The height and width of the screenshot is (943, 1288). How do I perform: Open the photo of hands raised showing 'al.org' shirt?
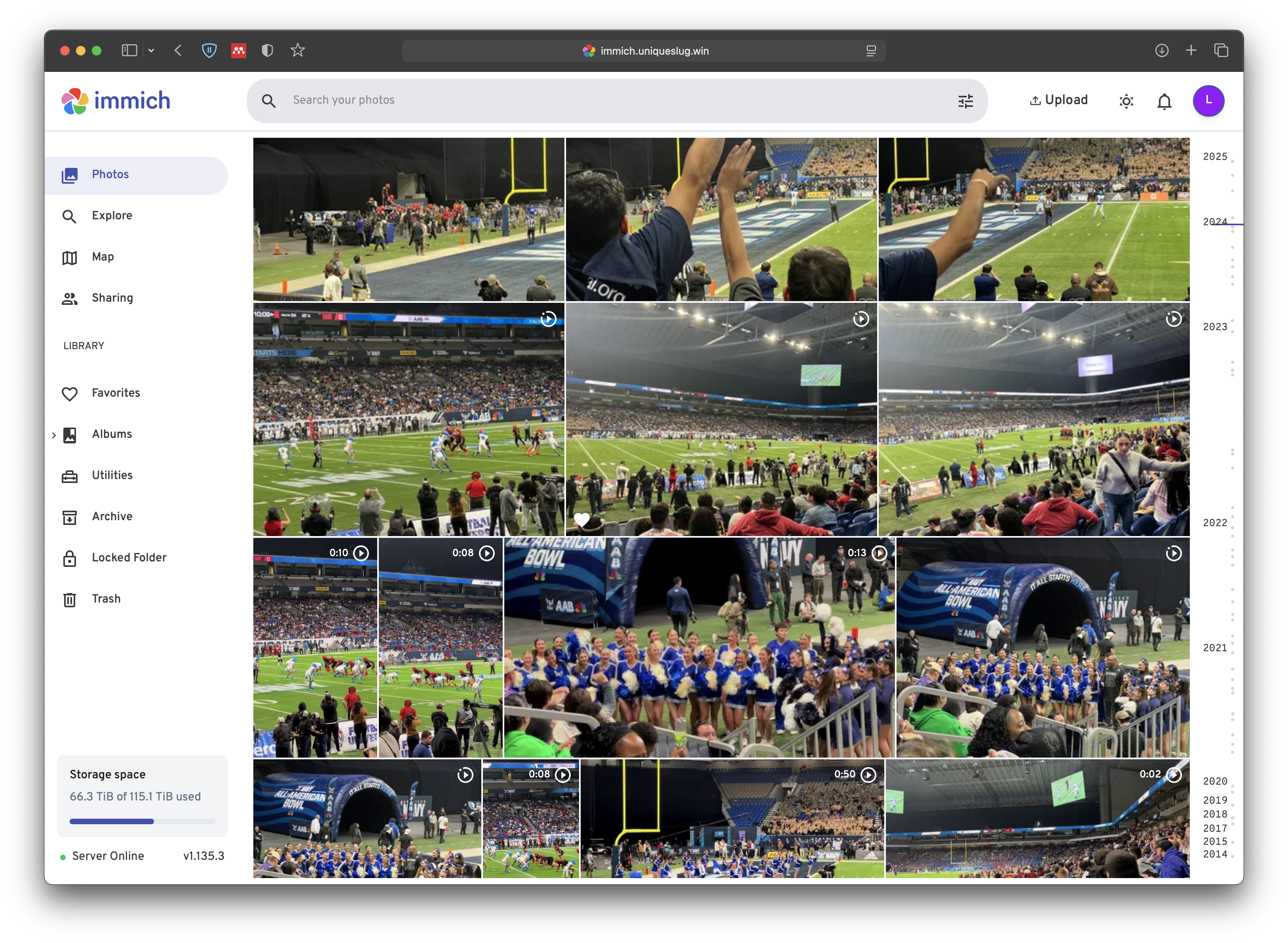721,219
